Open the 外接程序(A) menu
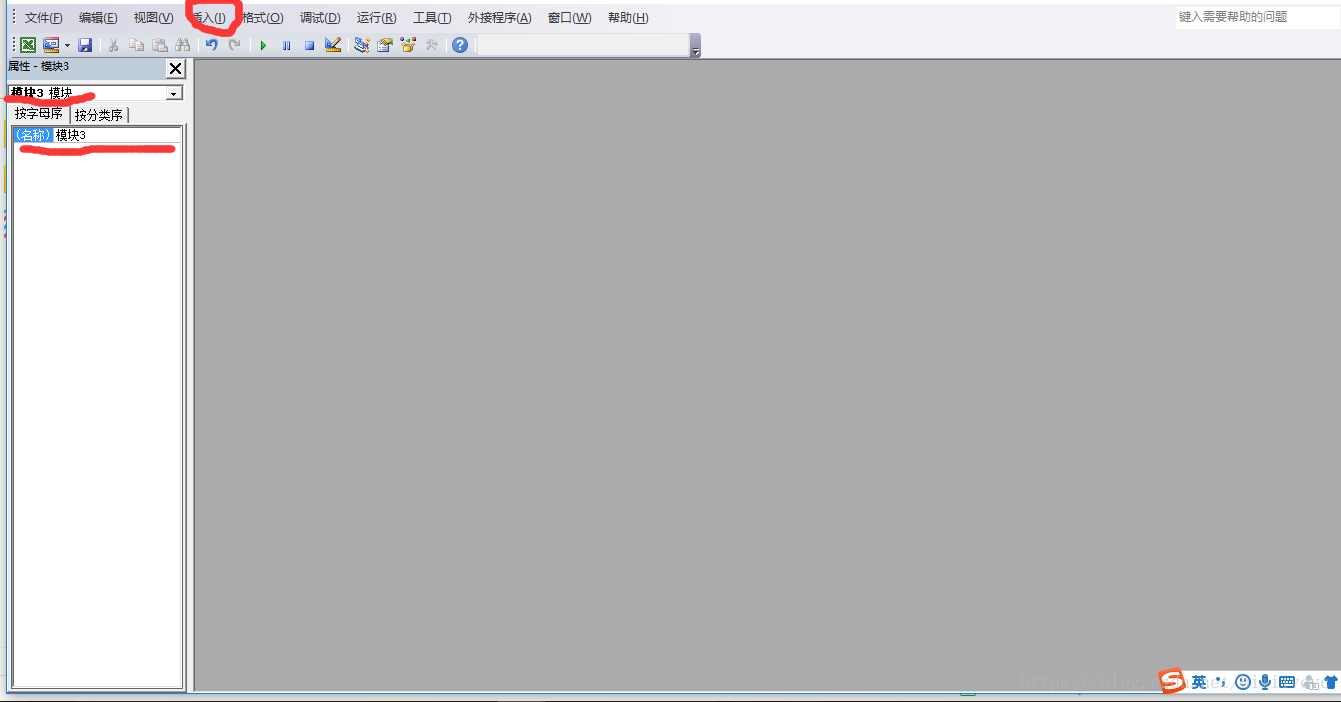Screen dimensions: 1341x702 [500, 18]
